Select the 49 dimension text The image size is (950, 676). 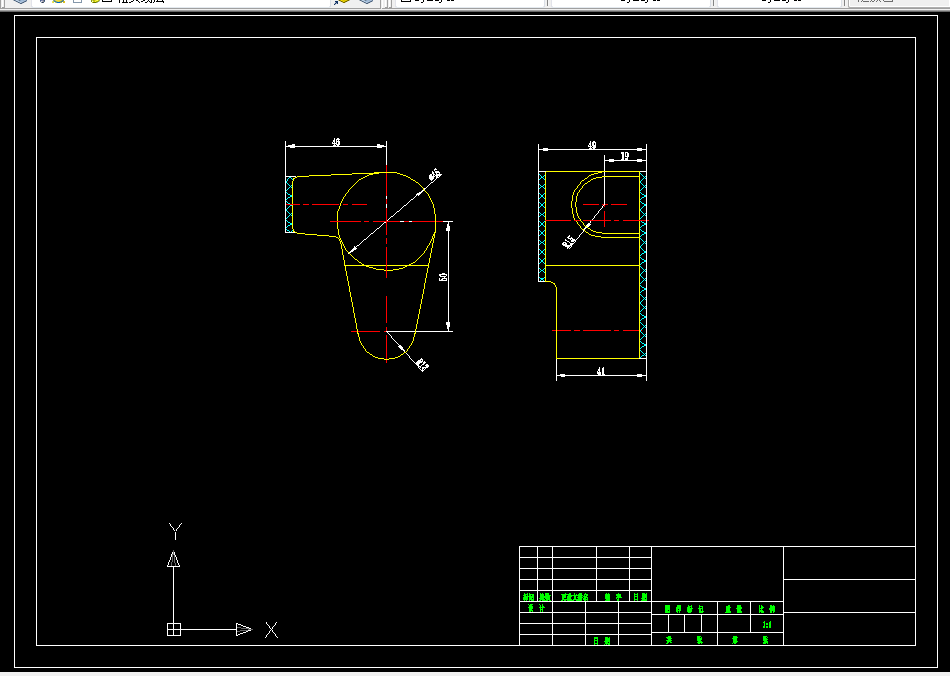click(x=592, y=145)
